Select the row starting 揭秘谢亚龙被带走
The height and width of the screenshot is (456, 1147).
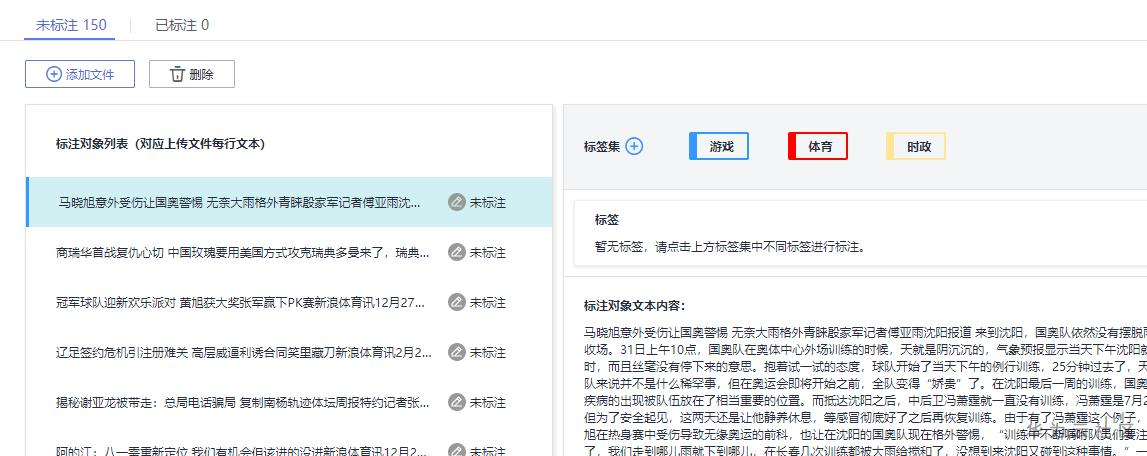289,402
